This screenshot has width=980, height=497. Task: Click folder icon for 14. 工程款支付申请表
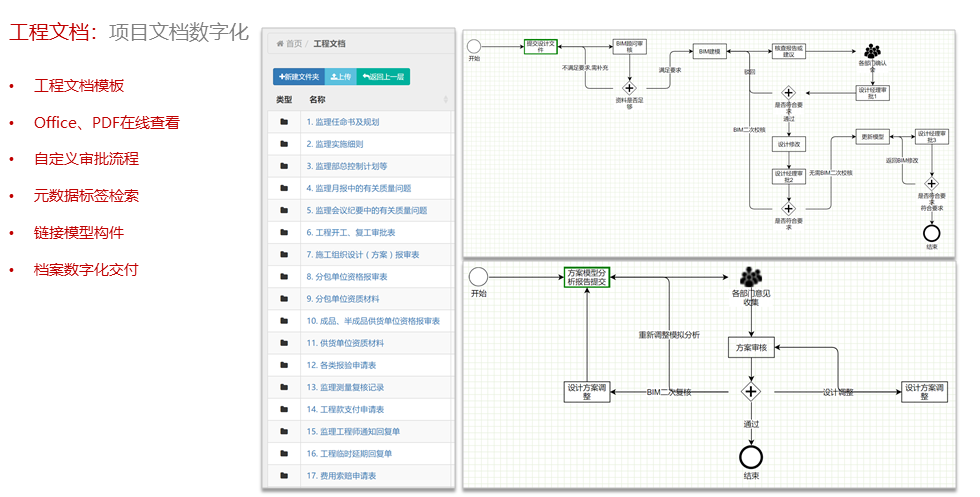(x=284, y=409)
